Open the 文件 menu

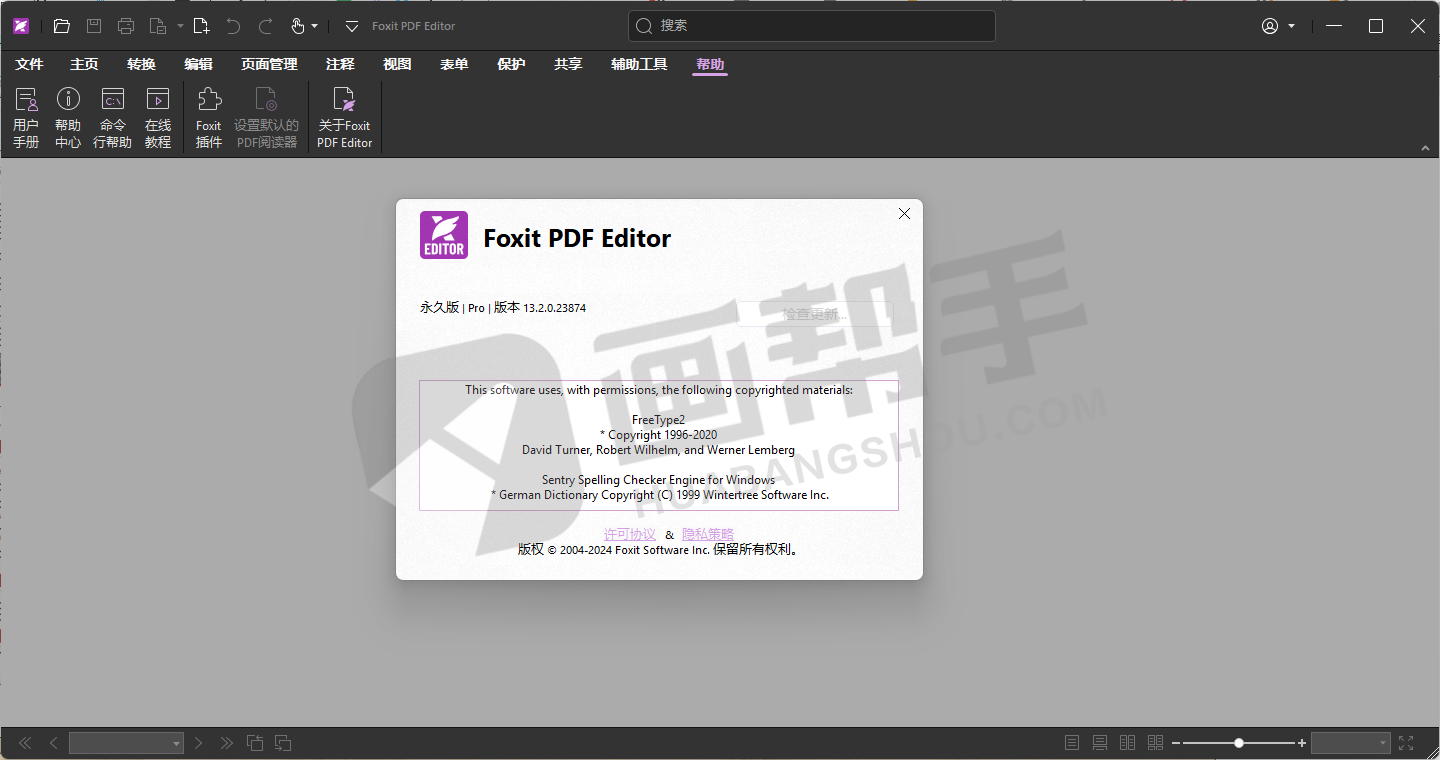[30, 64]
